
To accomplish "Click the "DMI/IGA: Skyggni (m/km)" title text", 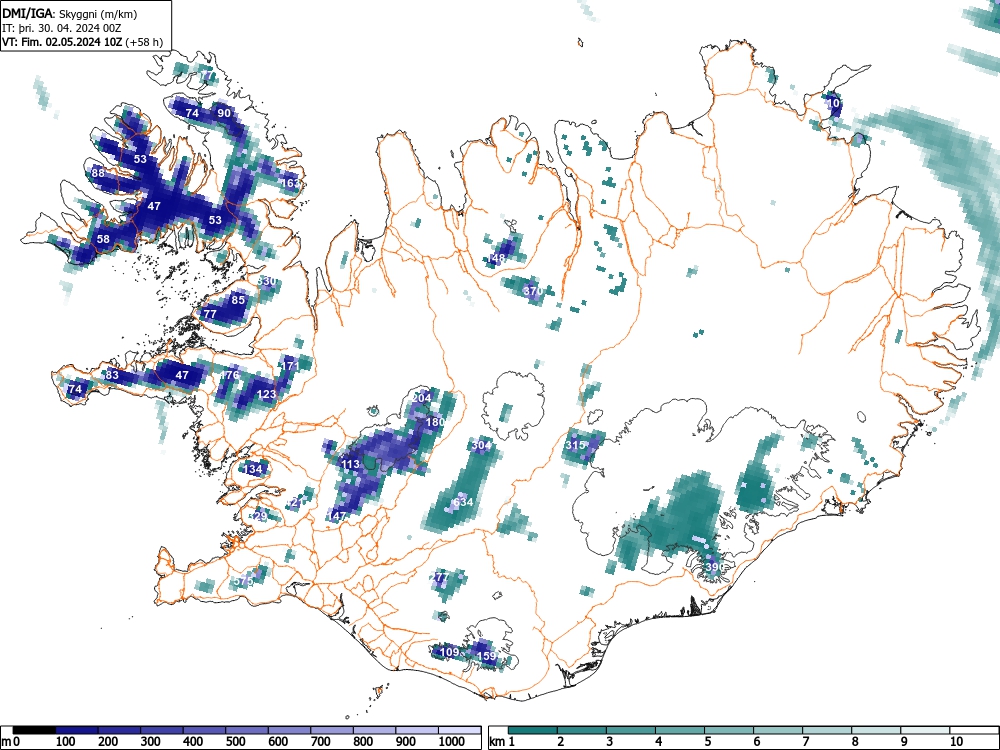I will pos(70,13).
